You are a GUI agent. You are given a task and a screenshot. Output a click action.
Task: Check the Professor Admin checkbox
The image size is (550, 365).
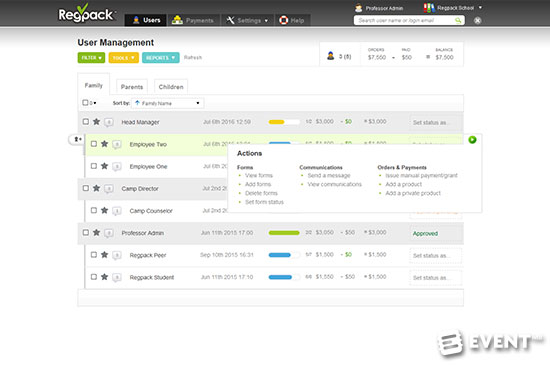coord(86,232)
